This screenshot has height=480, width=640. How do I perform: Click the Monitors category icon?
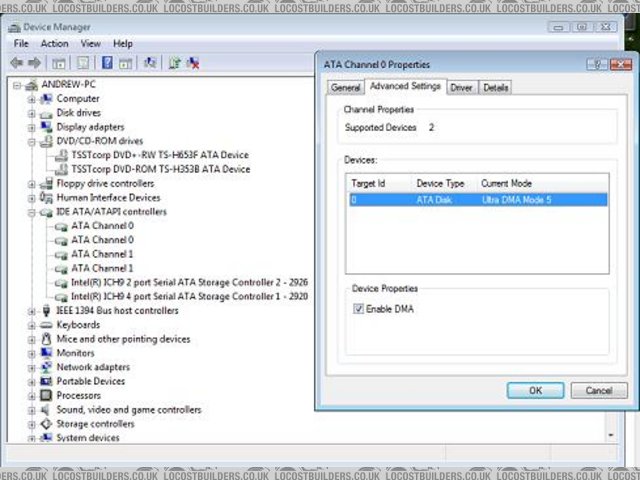(x=46, y=353)
